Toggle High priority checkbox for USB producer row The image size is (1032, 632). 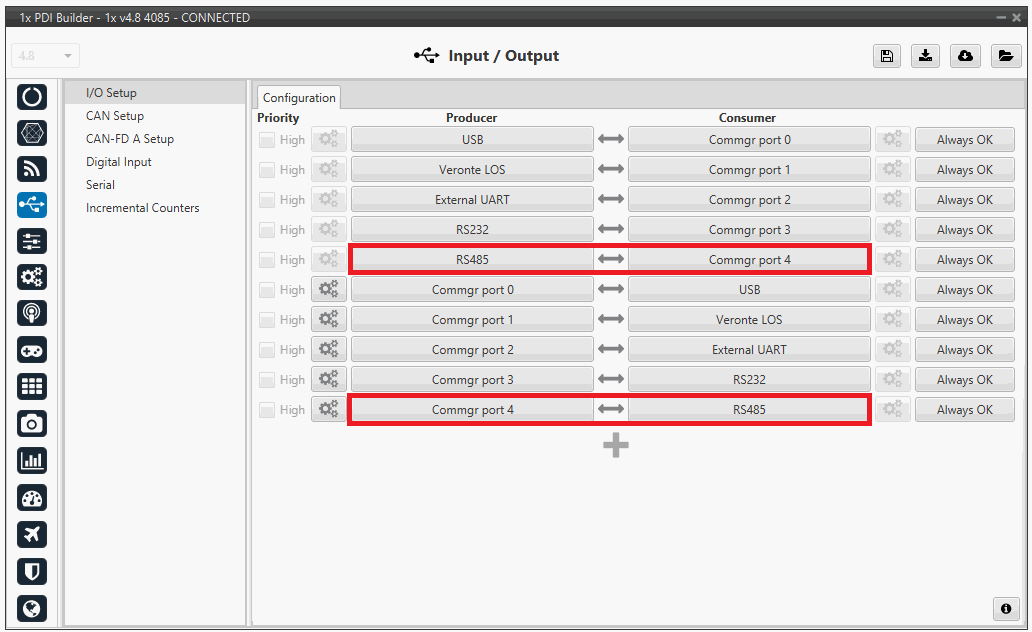[267, 140]
